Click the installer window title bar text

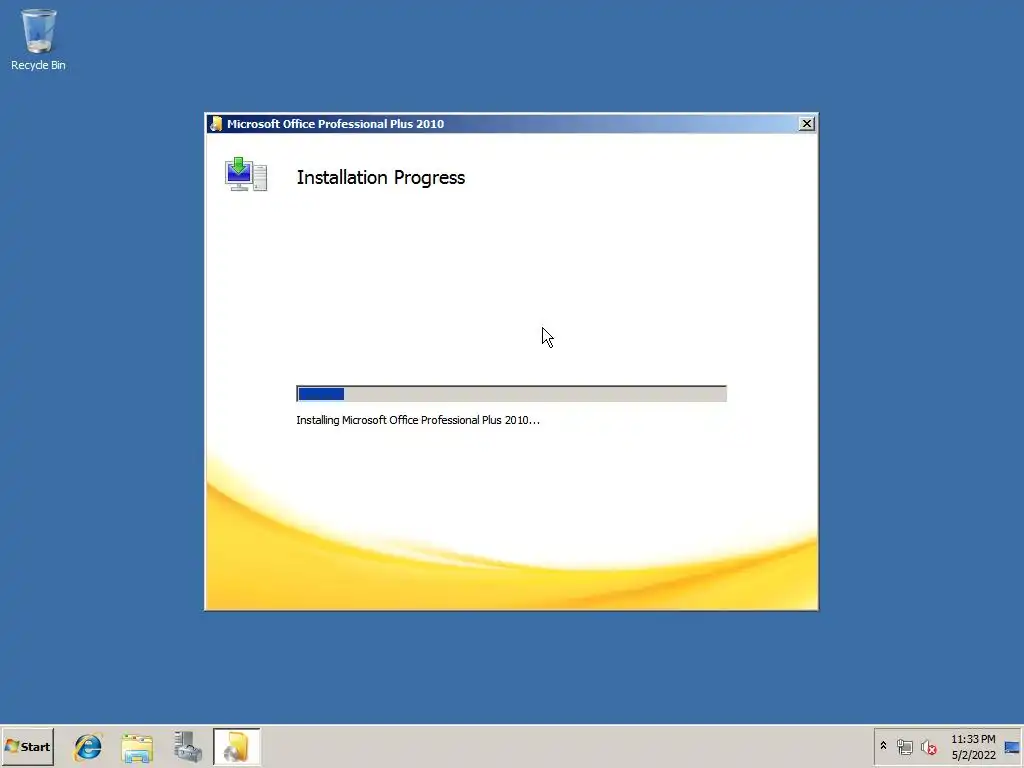coord(335,124)
